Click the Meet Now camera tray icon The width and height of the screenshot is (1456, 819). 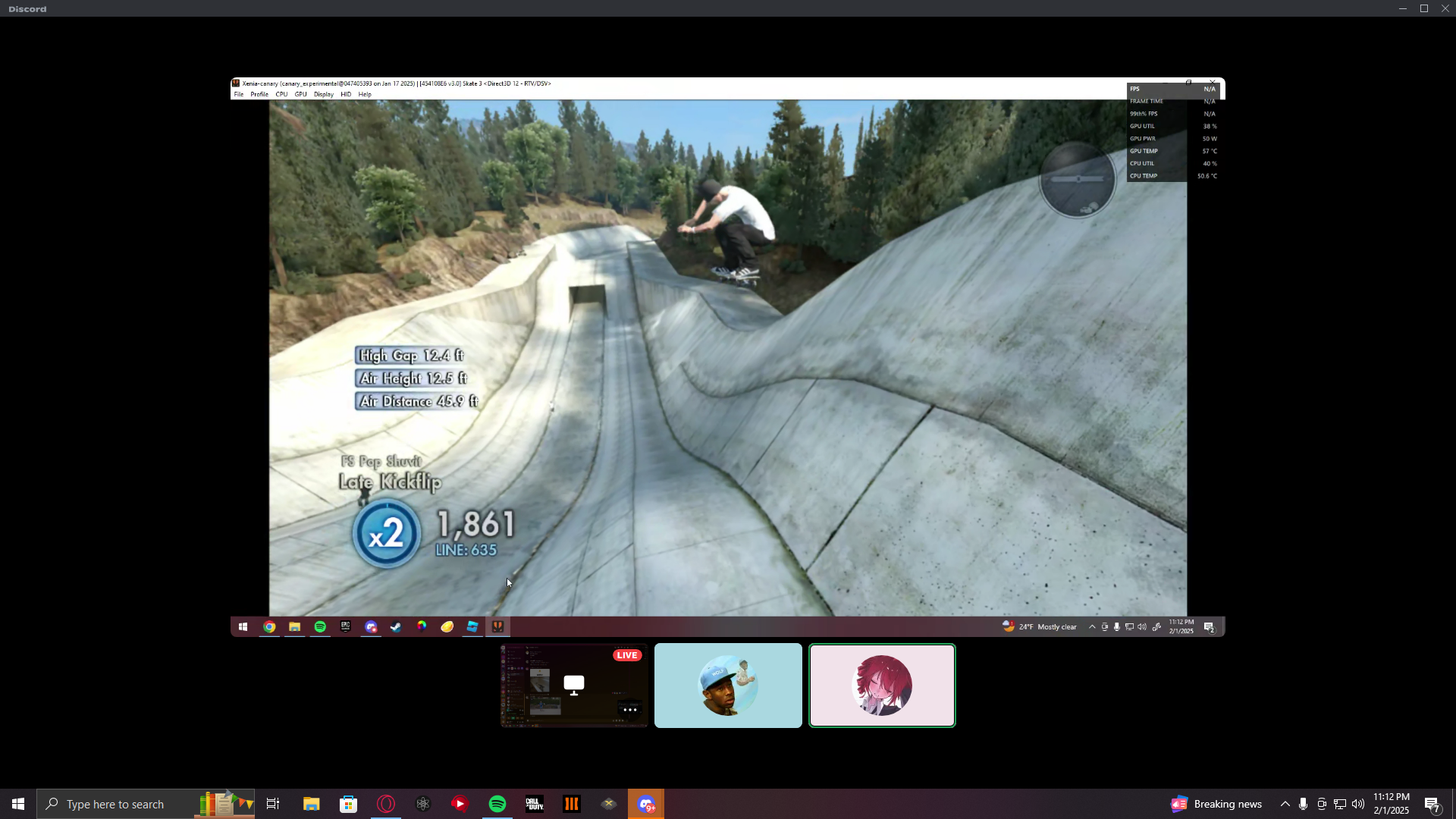1322,804
